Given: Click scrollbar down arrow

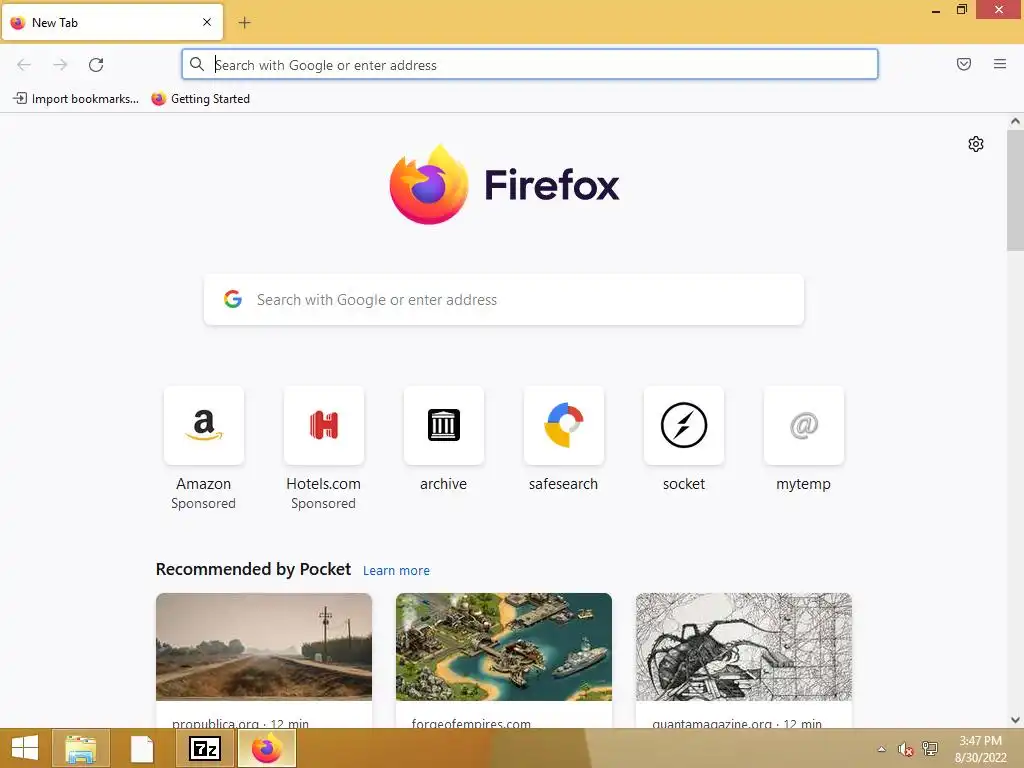Looking at the screenshot, I should coord(1015,720).
